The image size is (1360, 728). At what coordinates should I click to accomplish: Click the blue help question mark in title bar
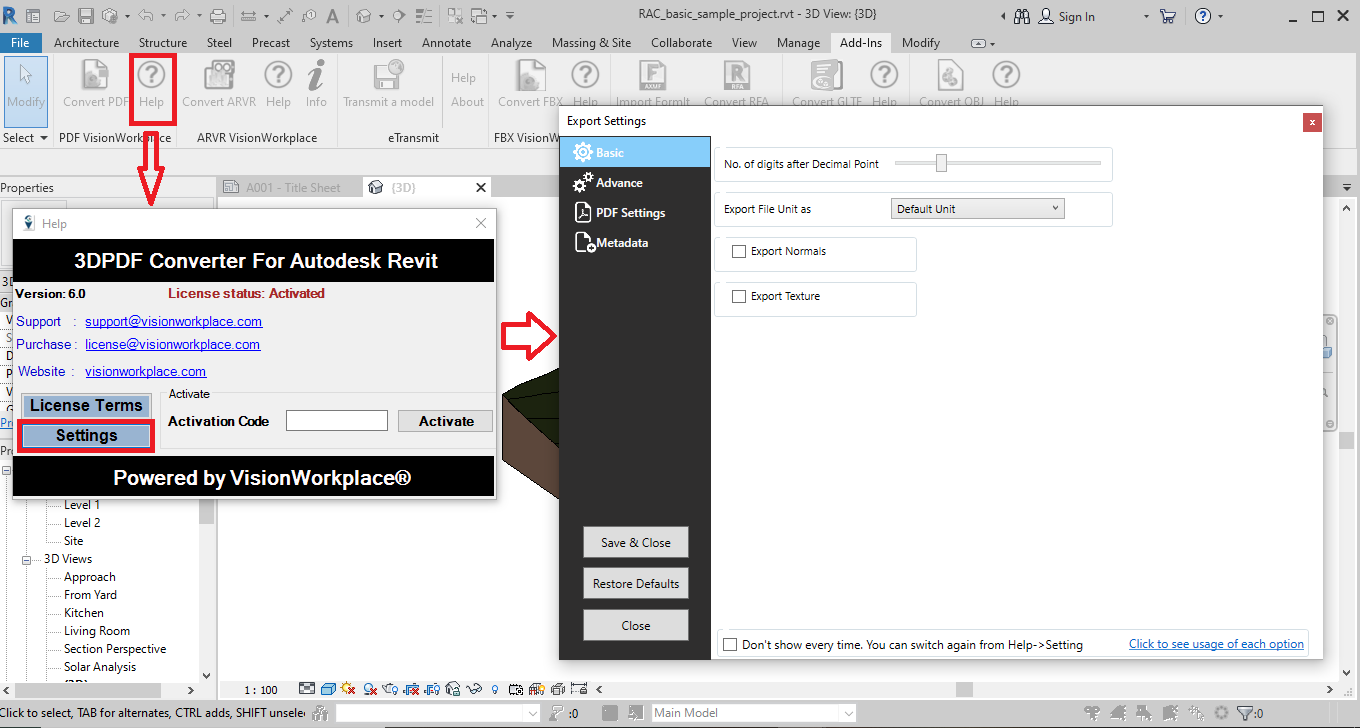1202,16
